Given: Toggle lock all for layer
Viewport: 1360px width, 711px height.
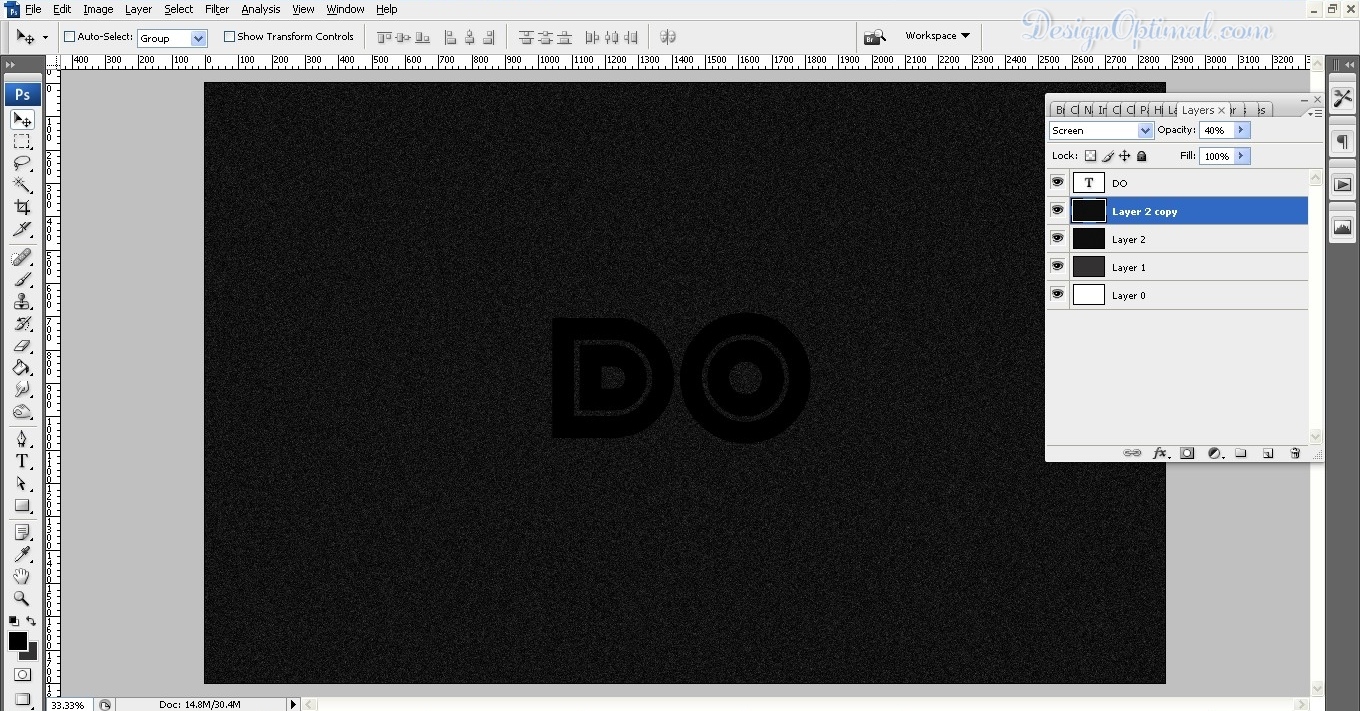Looking at the screenshot, I should 1142,156.
